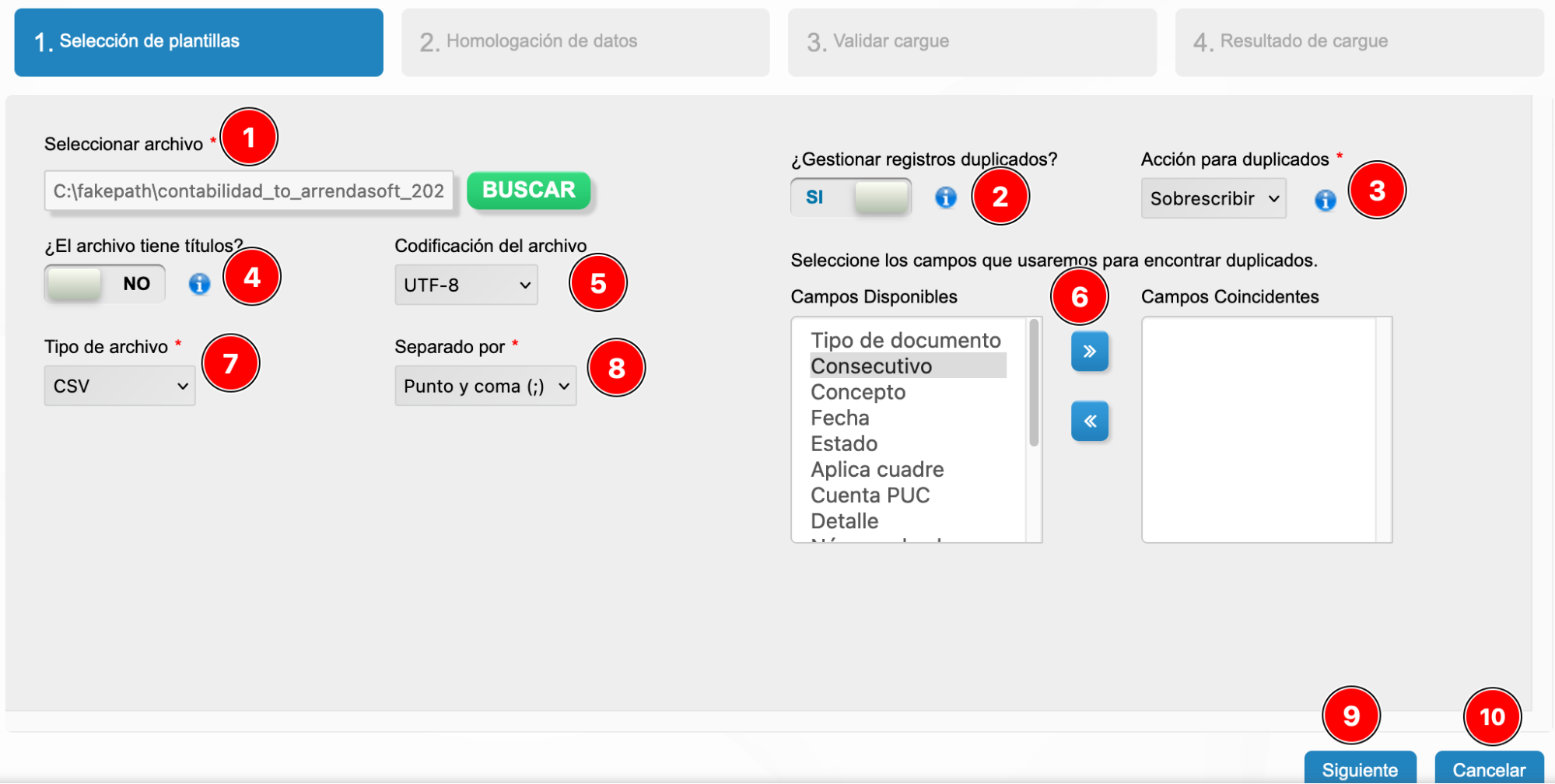The image size is (1555, 784).
Task: Select Fecha in Campos Disponibles
Action: [x=839, y=418]
